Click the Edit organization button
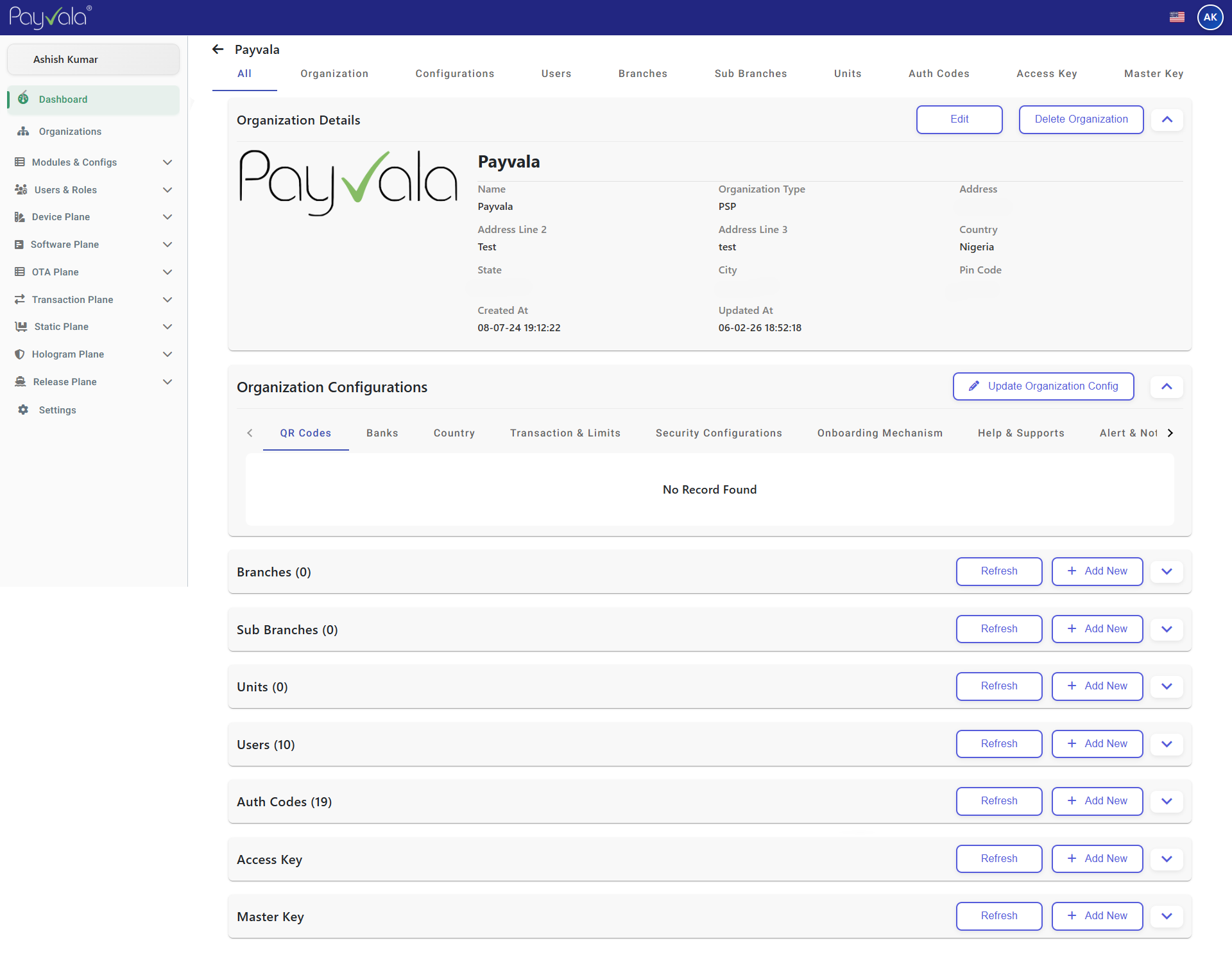This screenshot has height=959, width=1232. coord(959,119)
